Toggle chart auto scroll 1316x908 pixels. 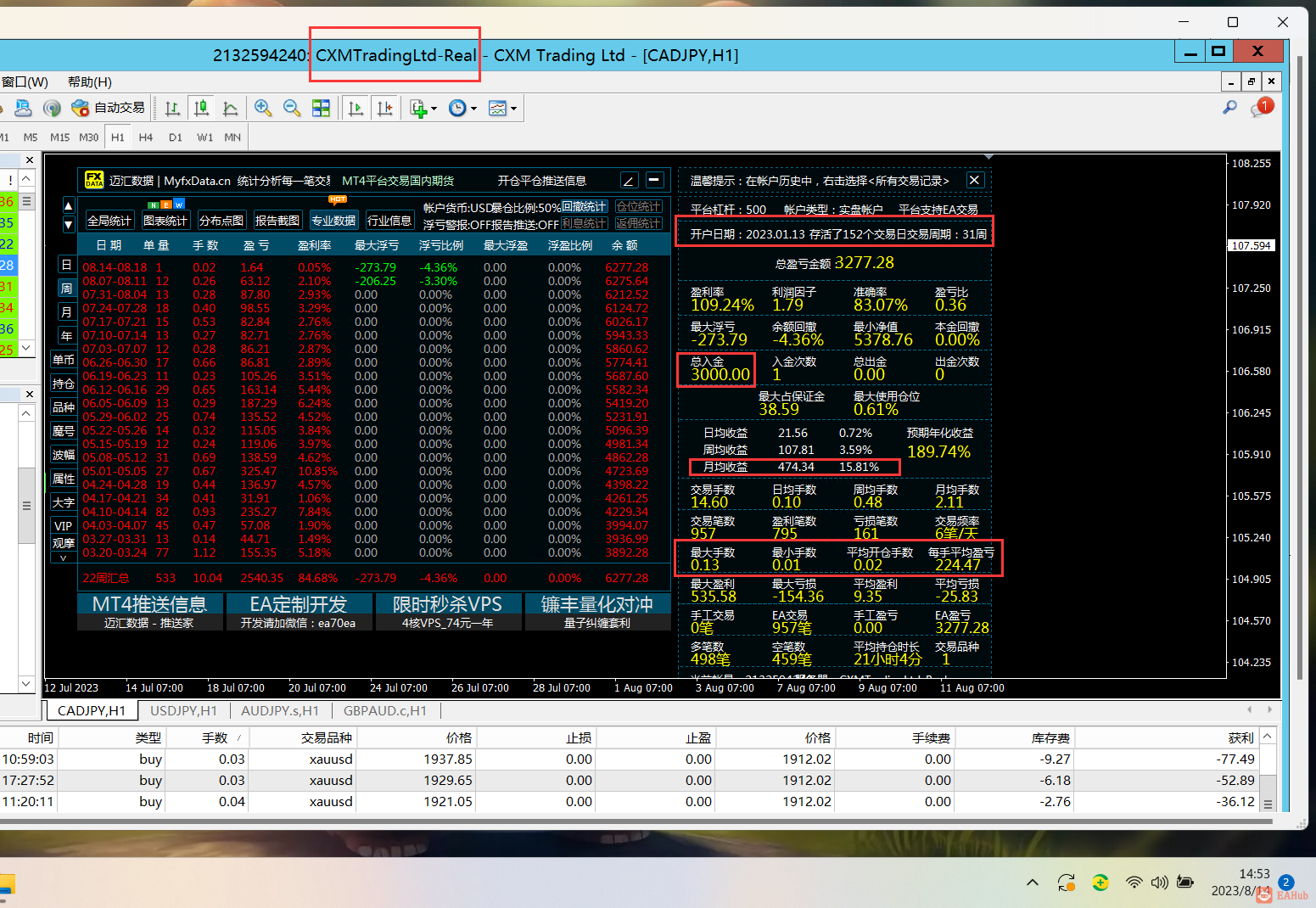[x=356, y=108]
